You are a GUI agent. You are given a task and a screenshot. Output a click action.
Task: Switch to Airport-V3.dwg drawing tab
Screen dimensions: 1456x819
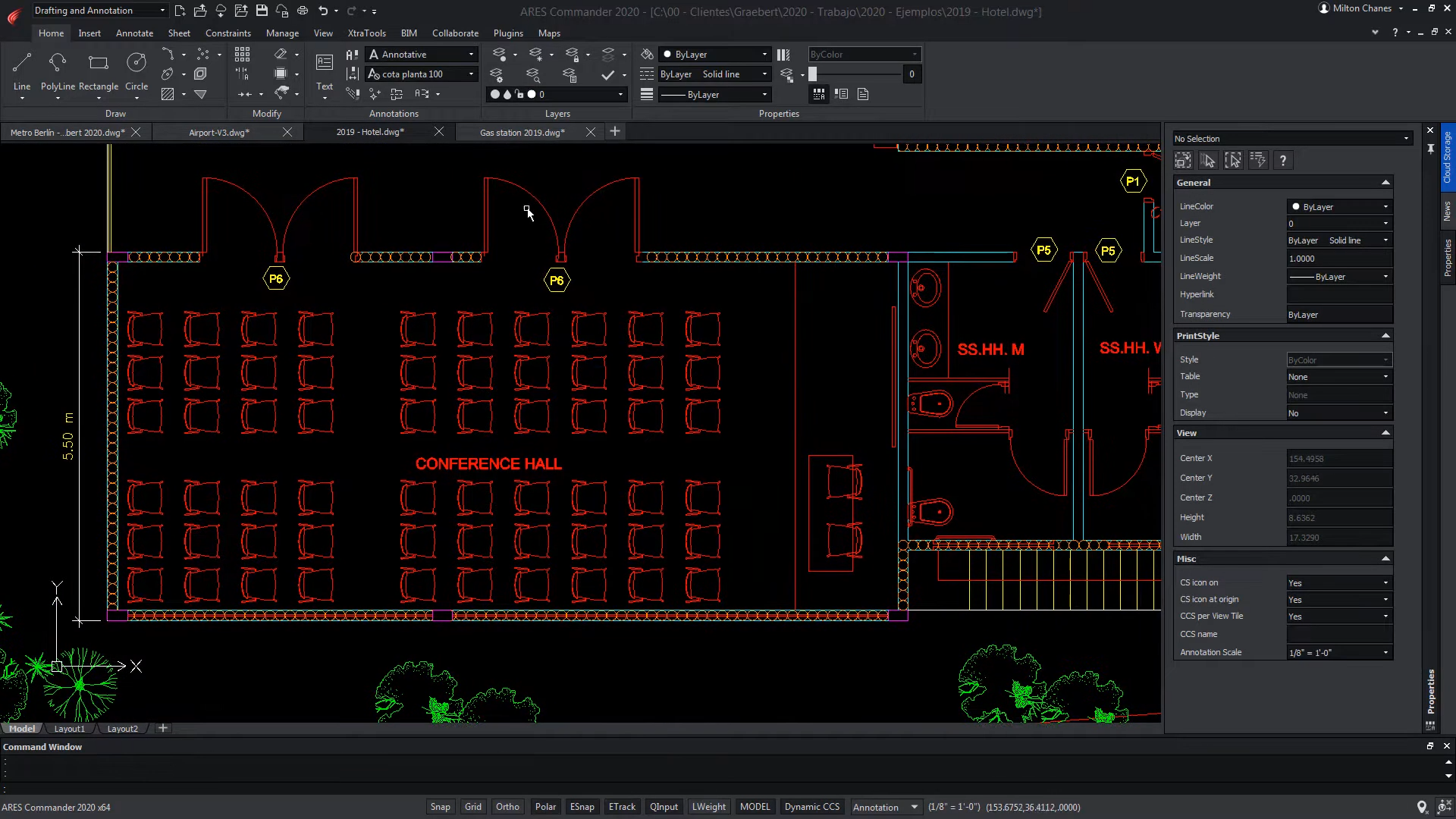[x=219, y=133]
